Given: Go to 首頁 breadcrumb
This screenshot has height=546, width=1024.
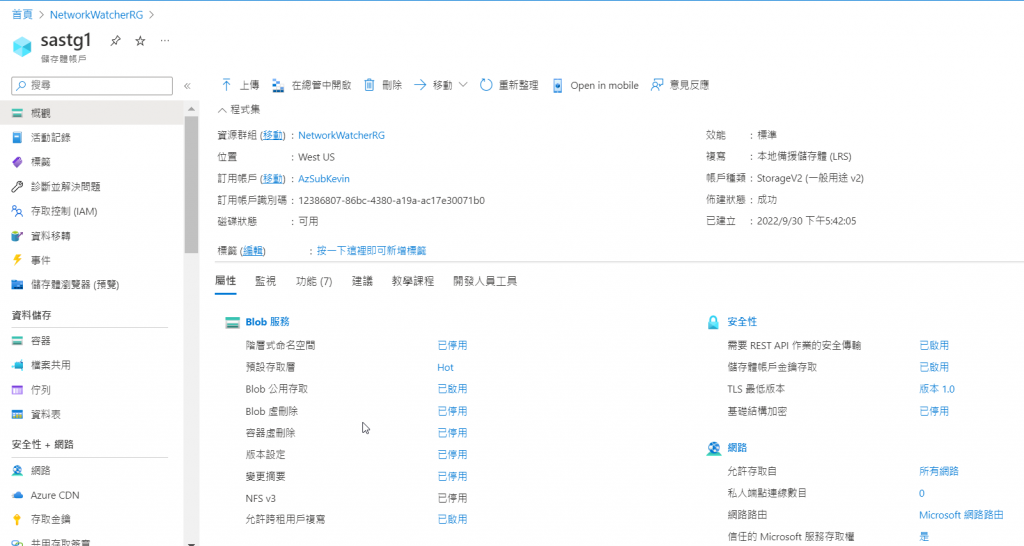Looking at the screenshot, I should (22, 14).
